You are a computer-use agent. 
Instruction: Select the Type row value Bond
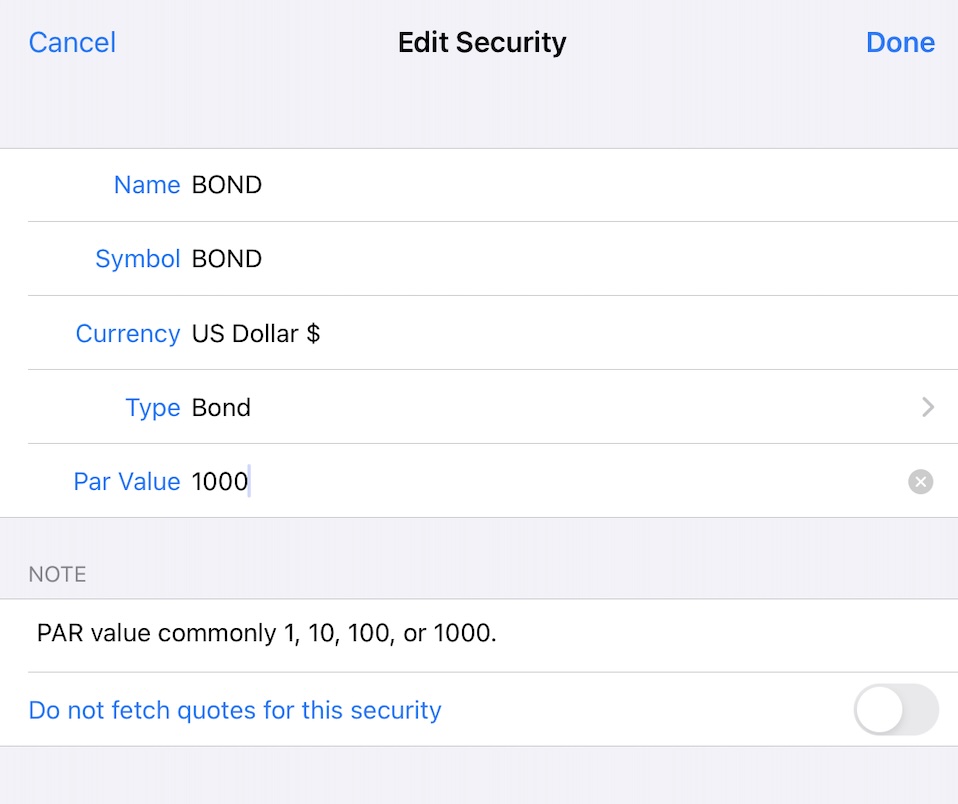[x=221, y=408]
